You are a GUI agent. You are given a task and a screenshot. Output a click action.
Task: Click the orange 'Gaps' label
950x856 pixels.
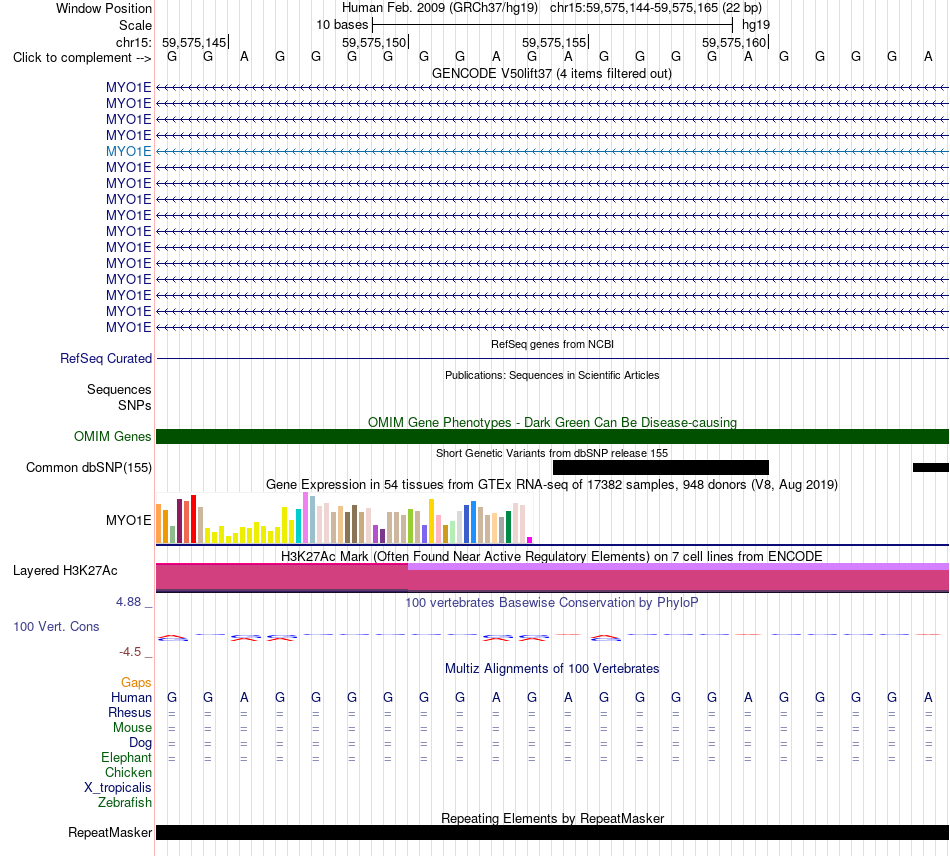136,683
